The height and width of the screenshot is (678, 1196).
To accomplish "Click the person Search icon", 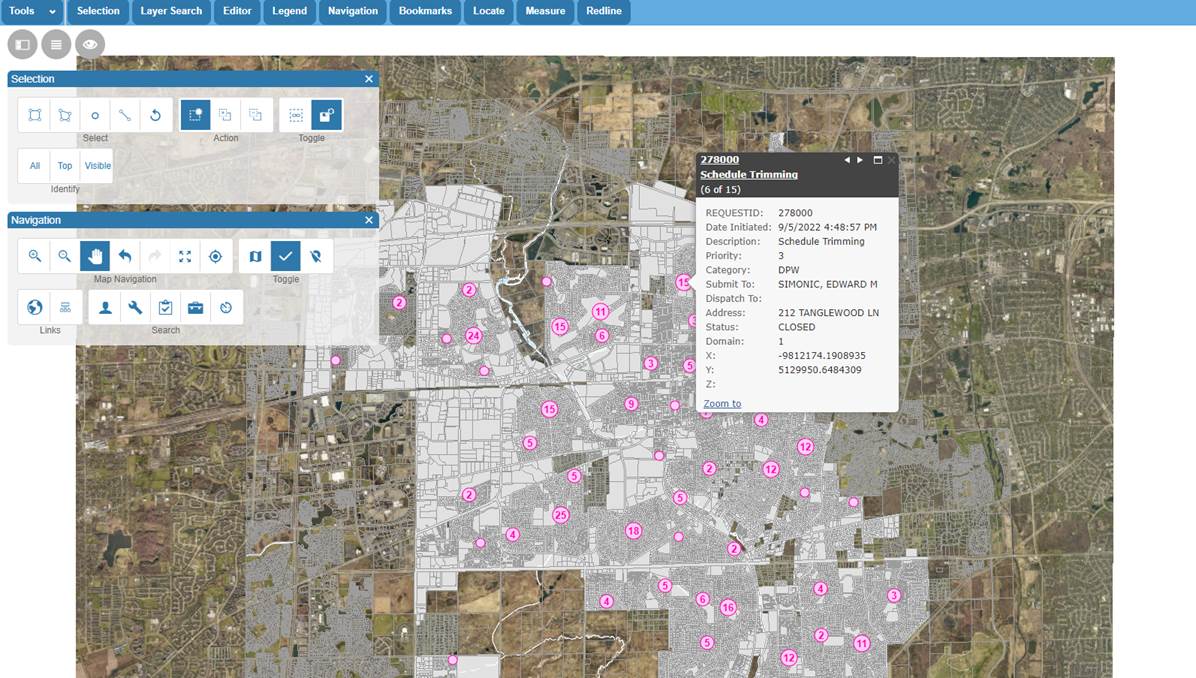I will 105,307.
